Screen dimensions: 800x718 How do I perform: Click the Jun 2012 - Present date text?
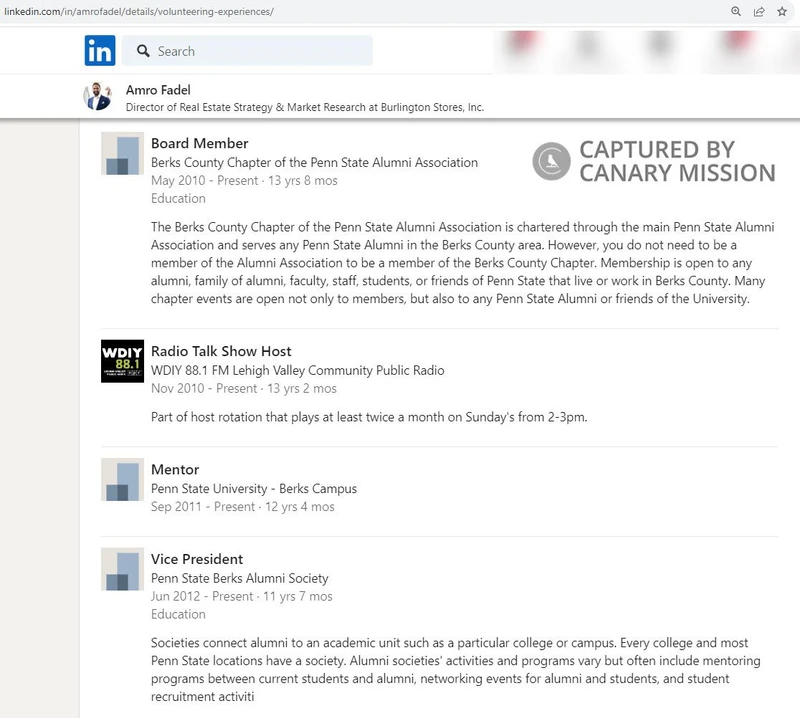click(241, 597)
